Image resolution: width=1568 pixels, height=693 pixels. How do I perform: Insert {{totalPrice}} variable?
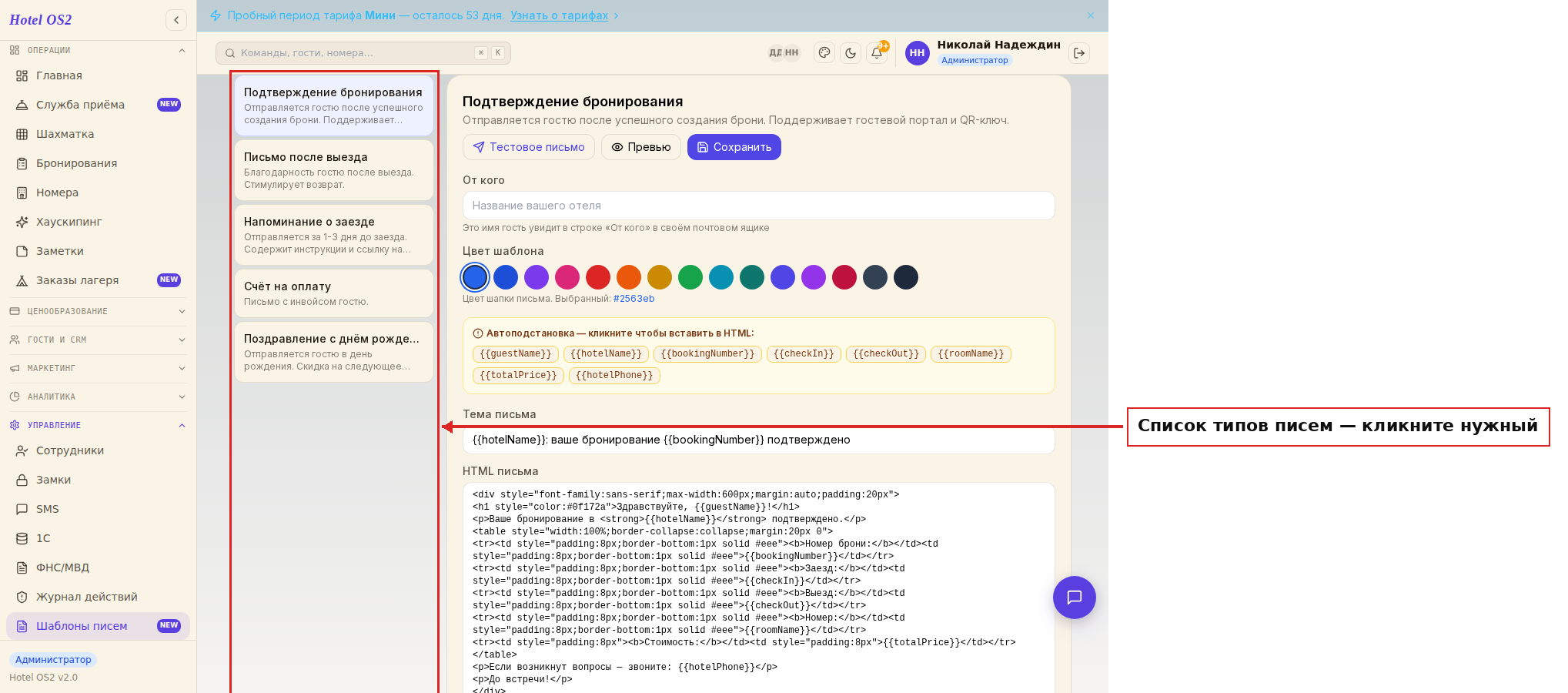click(518, 376)
